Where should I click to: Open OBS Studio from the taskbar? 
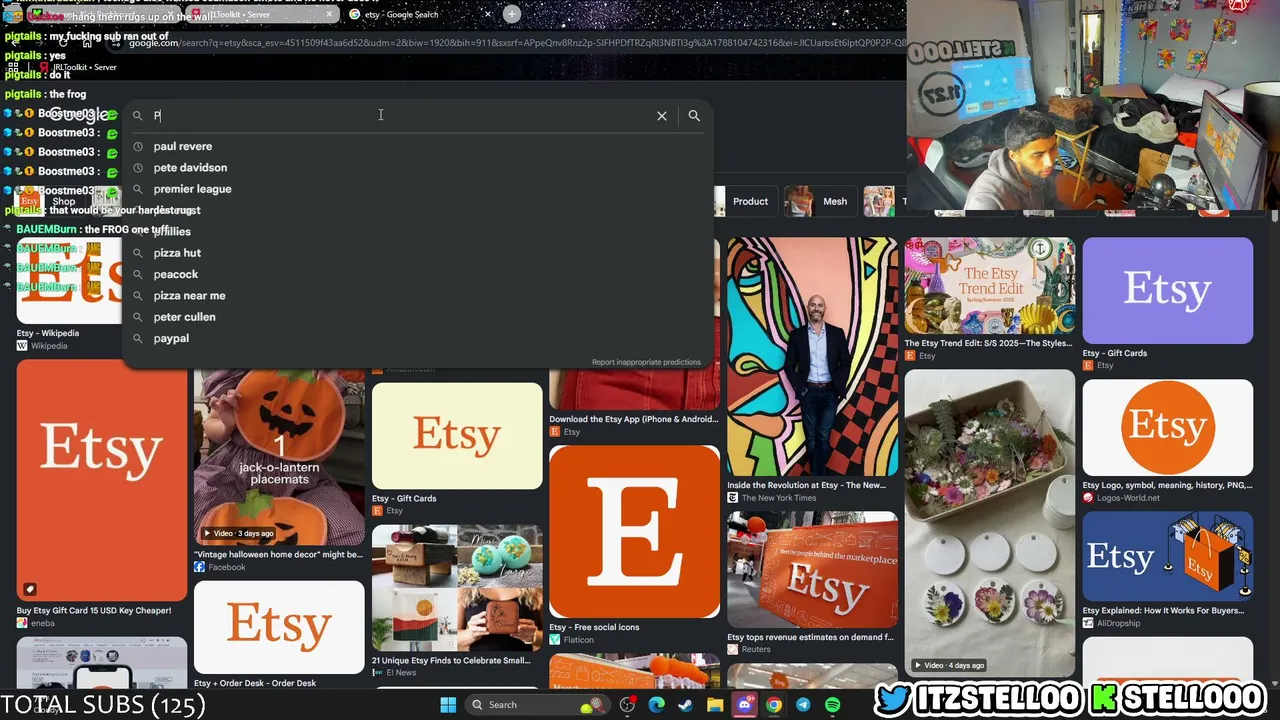click(x=627, y=705)
